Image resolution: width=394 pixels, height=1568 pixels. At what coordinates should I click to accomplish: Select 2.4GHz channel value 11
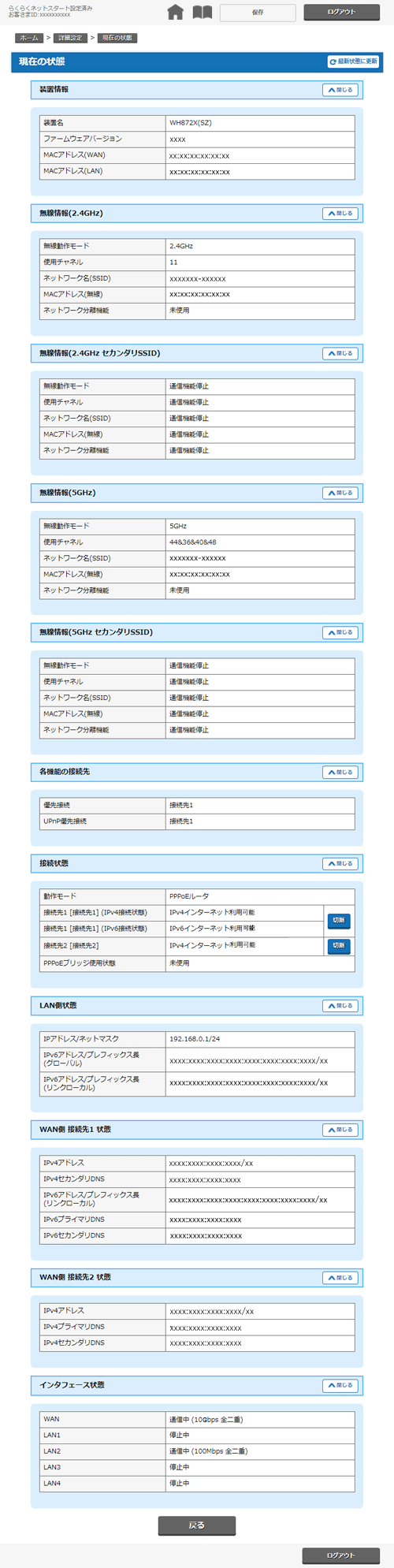[x=173, y=263]
